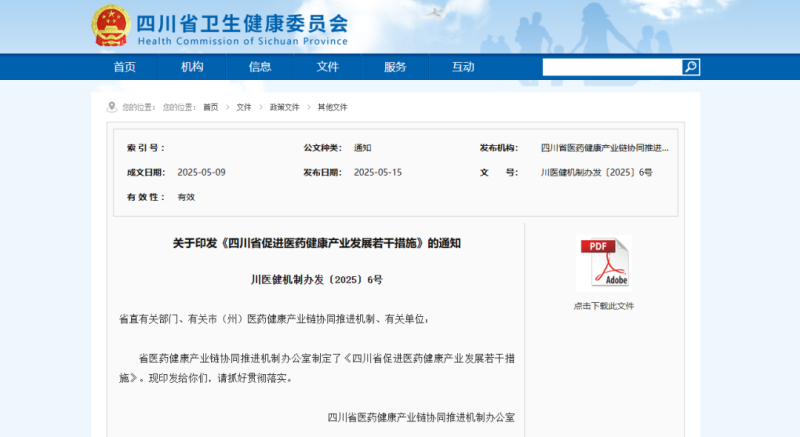Click the document number 川医健机制办发〔2025〕6号 in metadata
Viewport: 800px width, 437px height.
point(596,172)
